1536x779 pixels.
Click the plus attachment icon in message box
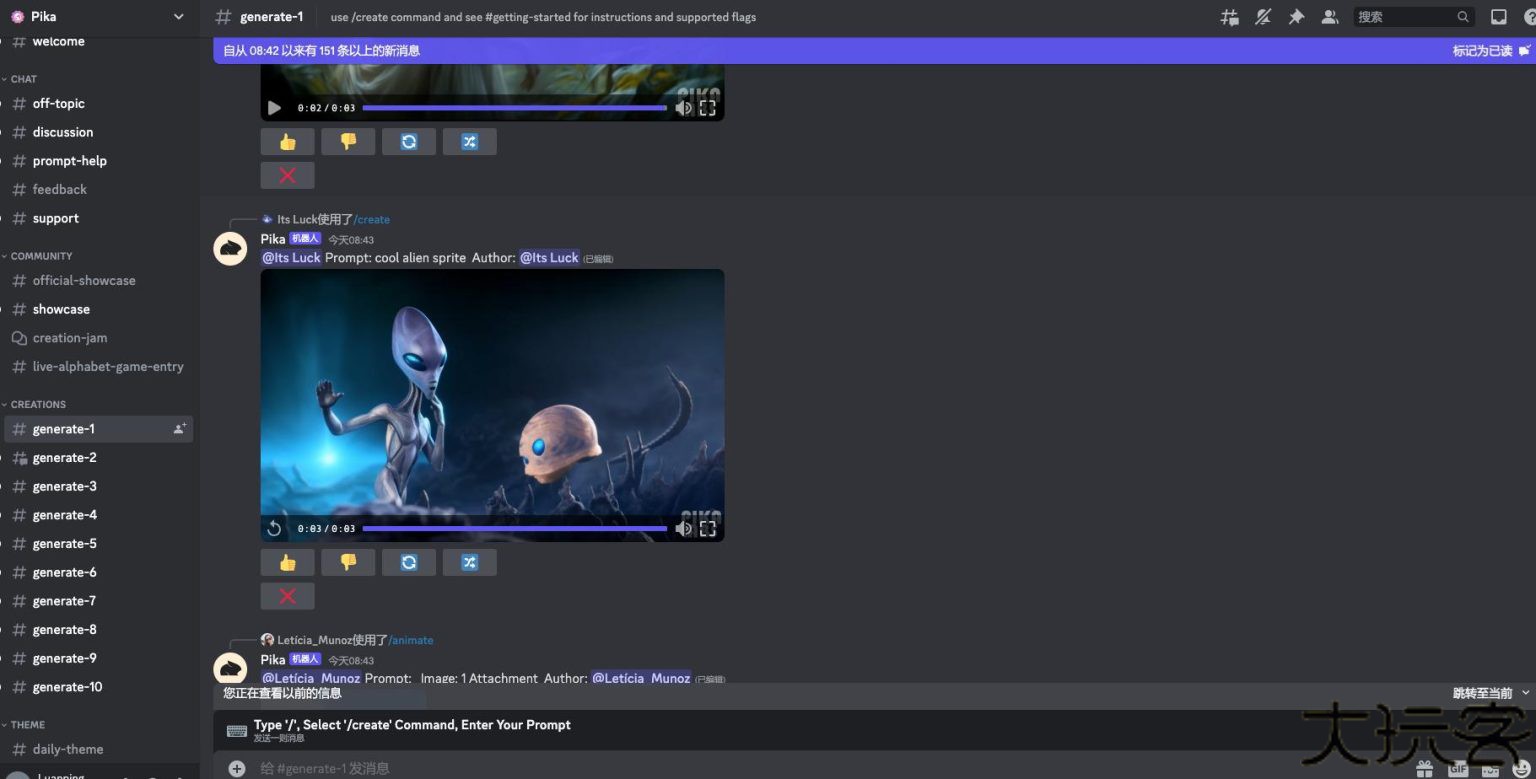pos(237,768)
